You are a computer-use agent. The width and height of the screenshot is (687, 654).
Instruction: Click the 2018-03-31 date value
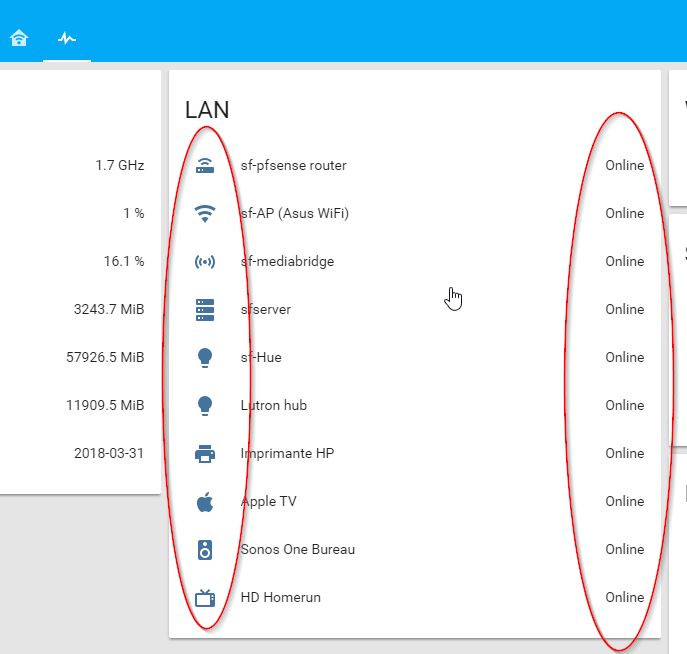click(x=109, y=453)
